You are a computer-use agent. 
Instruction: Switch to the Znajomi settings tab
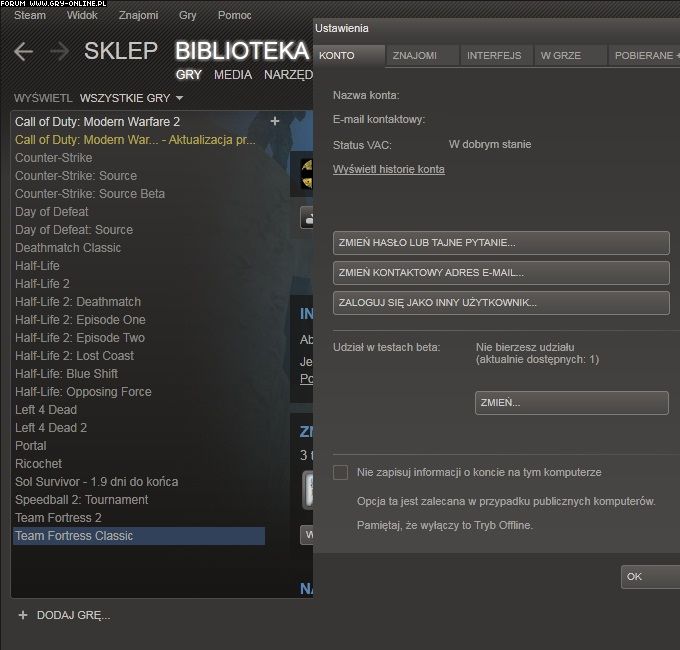pyautogui.click(x=423, y=56)
